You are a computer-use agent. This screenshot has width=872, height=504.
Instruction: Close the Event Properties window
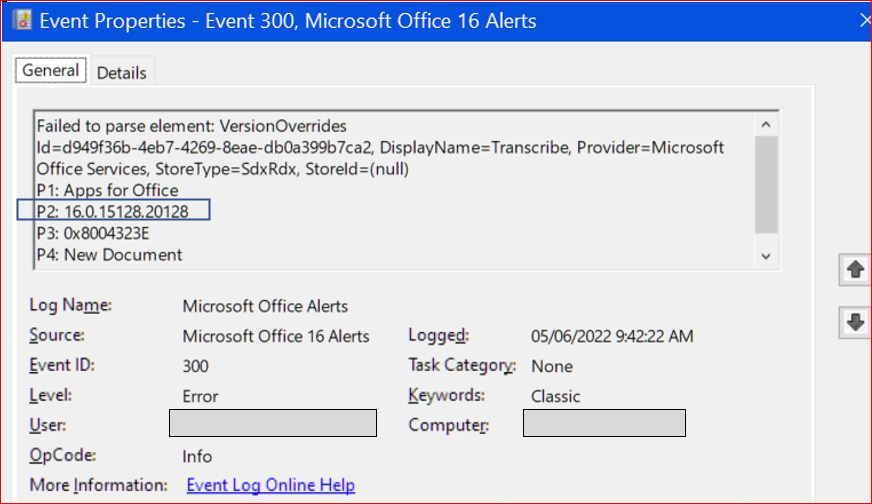click(864, 21)
